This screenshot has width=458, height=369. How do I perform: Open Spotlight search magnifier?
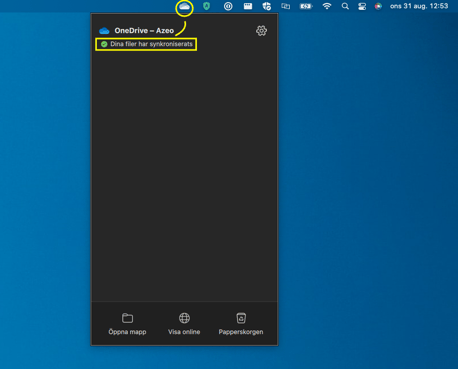[x=345, y=6]
